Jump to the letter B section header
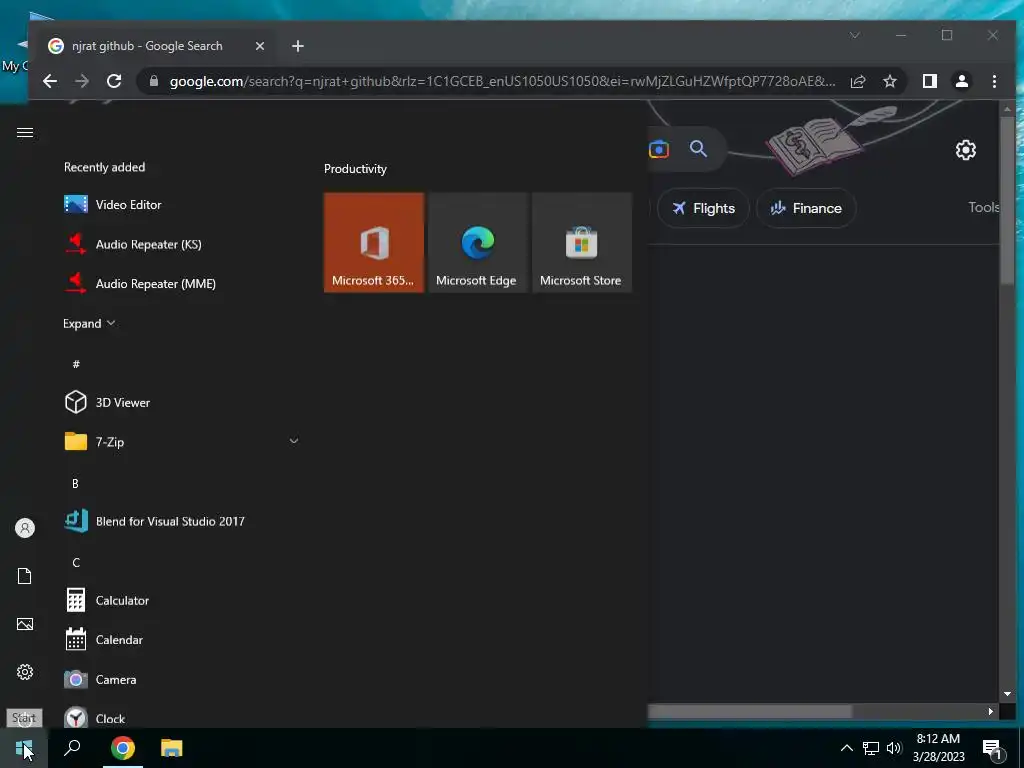The image size is (1024, 768). (x=75, y=483)
